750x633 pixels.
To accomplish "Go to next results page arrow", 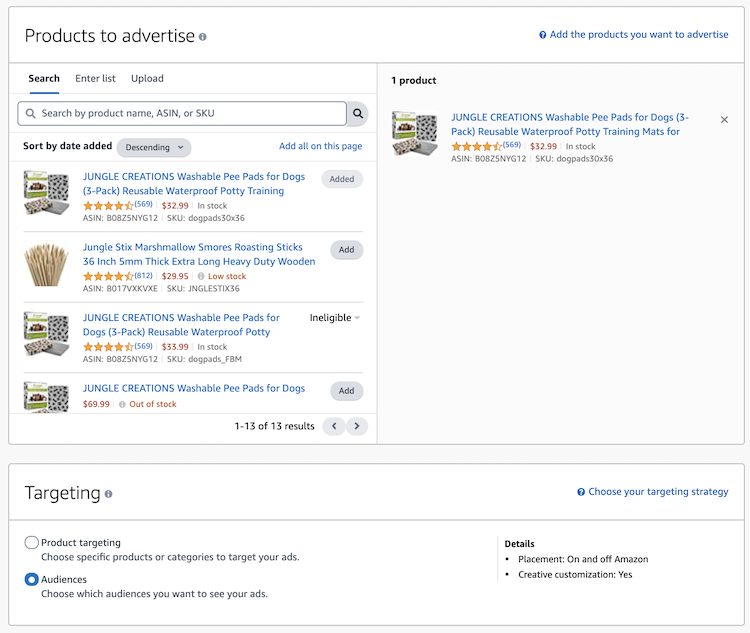I will (357, 426).
